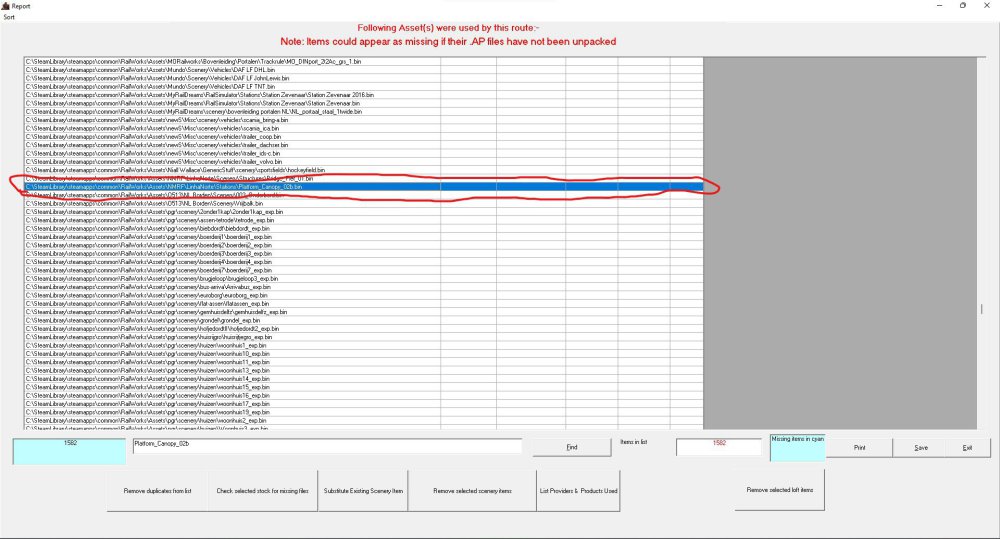Image resolution: width=1000 pixels, height=539 pixels.
Task: Click Remove selected scenery items
Action: [x=472, y=491]
